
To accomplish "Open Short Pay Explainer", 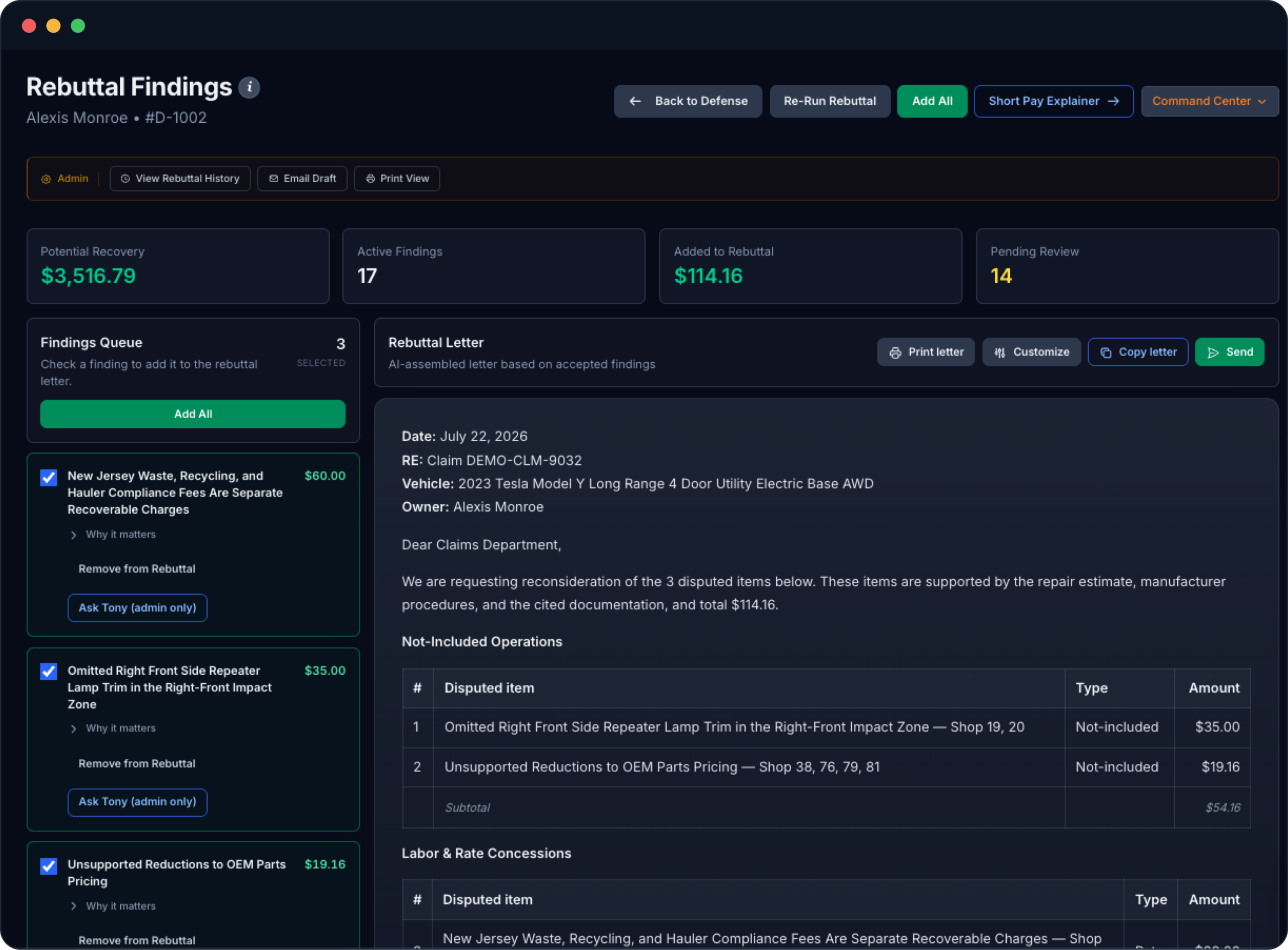I will pyautogui.click(x=1054, y=101).
